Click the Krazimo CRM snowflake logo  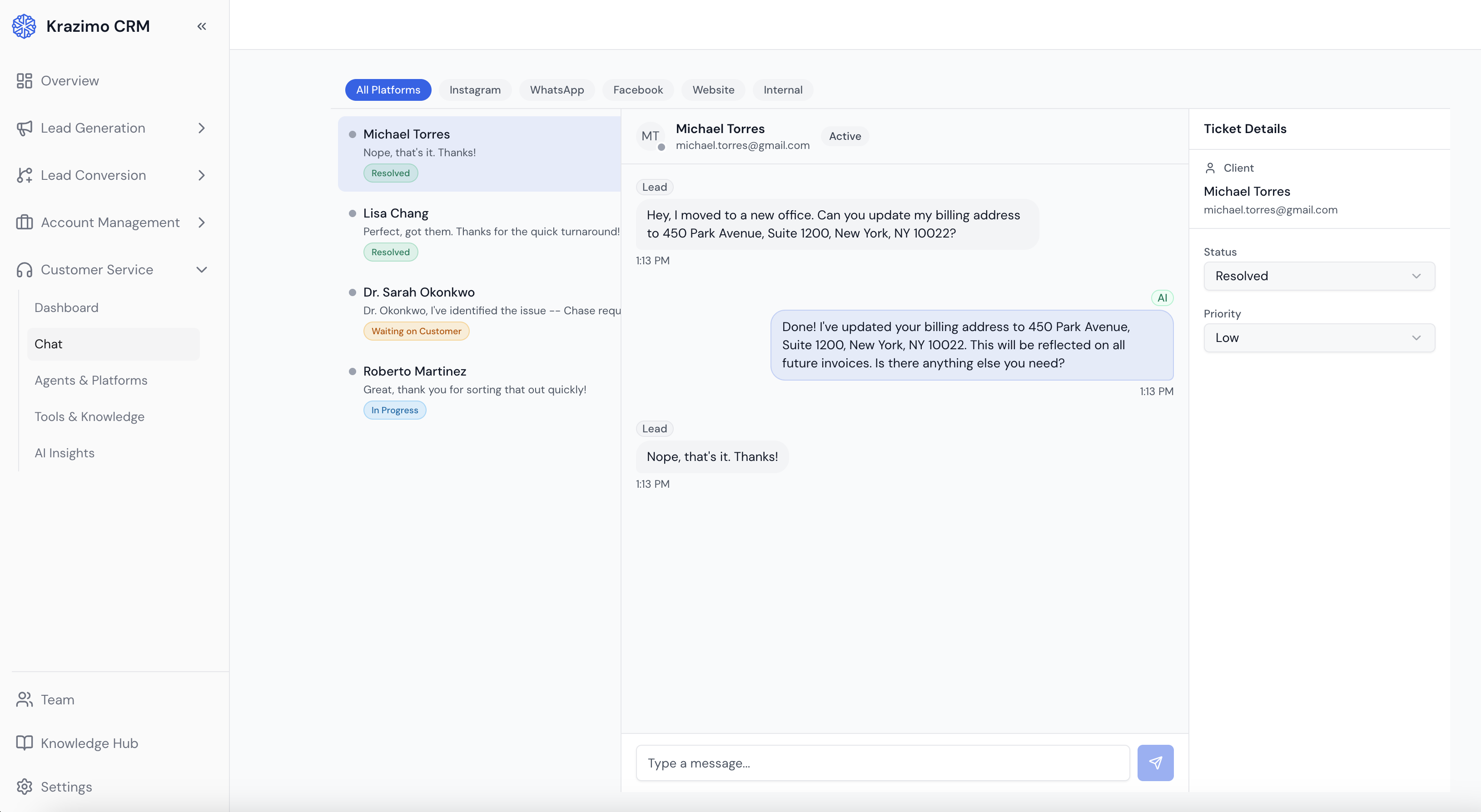[x=24, y=26]
